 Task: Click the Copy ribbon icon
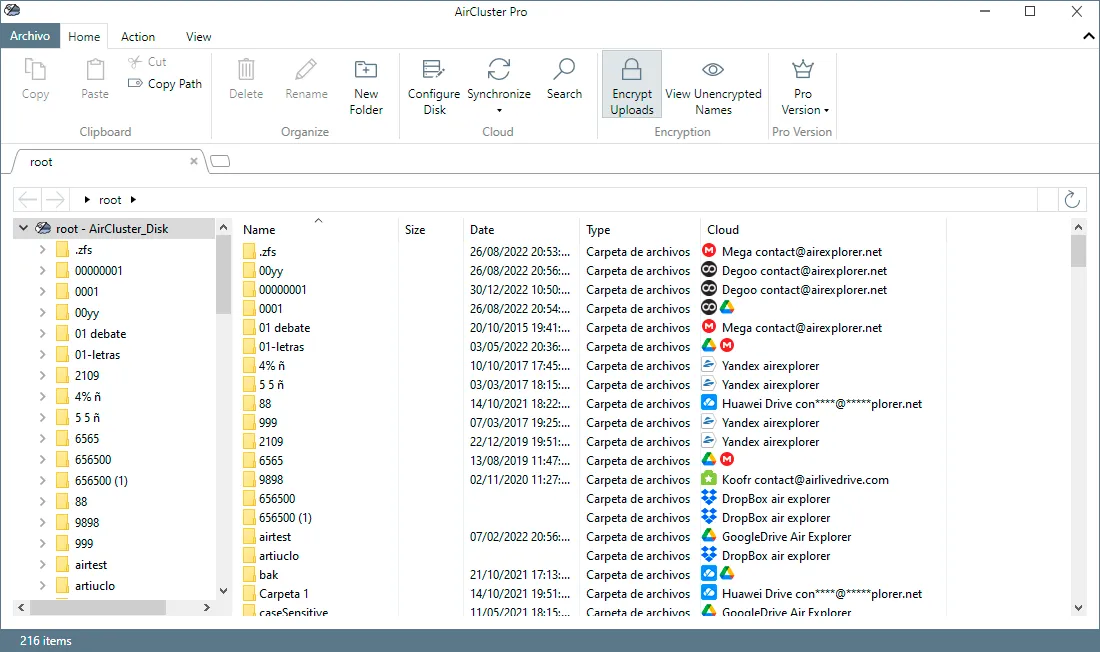click(35, 70)
